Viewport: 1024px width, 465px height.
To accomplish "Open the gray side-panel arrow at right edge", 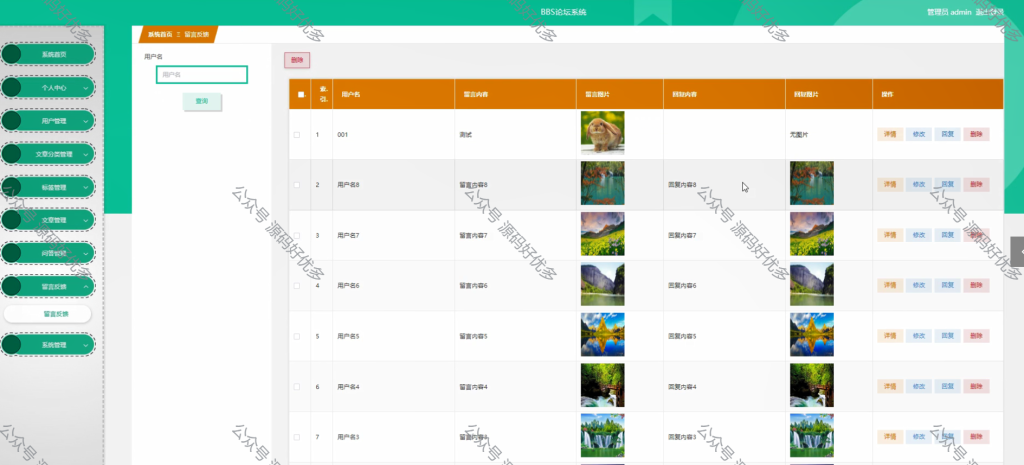I will (x=1017, y=251).
